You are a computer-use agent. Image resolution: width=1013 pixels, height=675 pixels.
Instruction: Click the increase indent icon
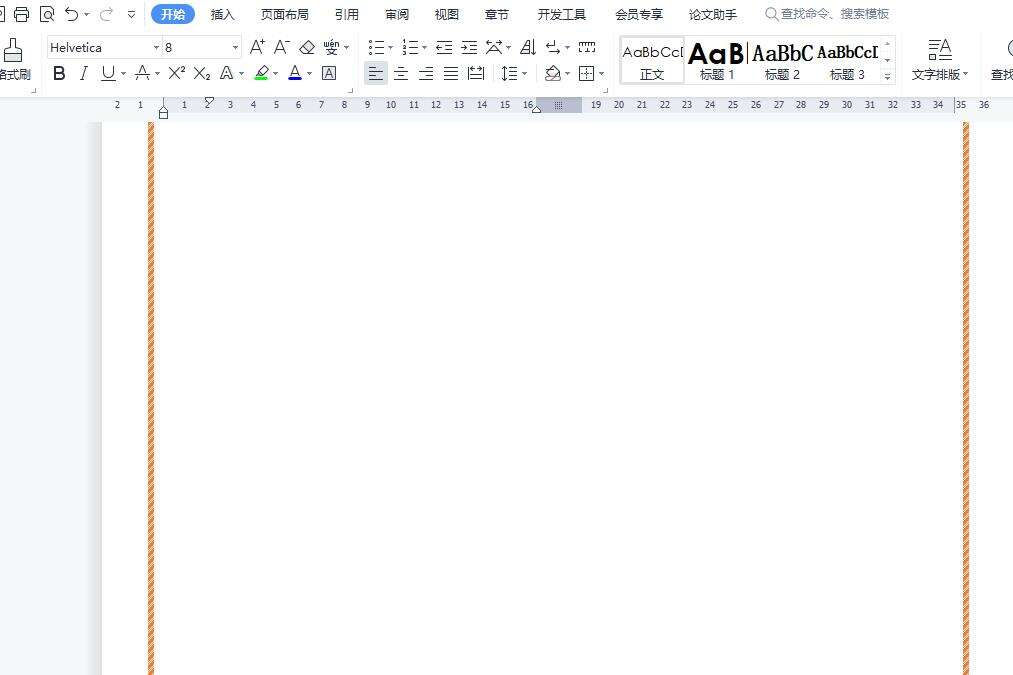(x=469, y=47)
